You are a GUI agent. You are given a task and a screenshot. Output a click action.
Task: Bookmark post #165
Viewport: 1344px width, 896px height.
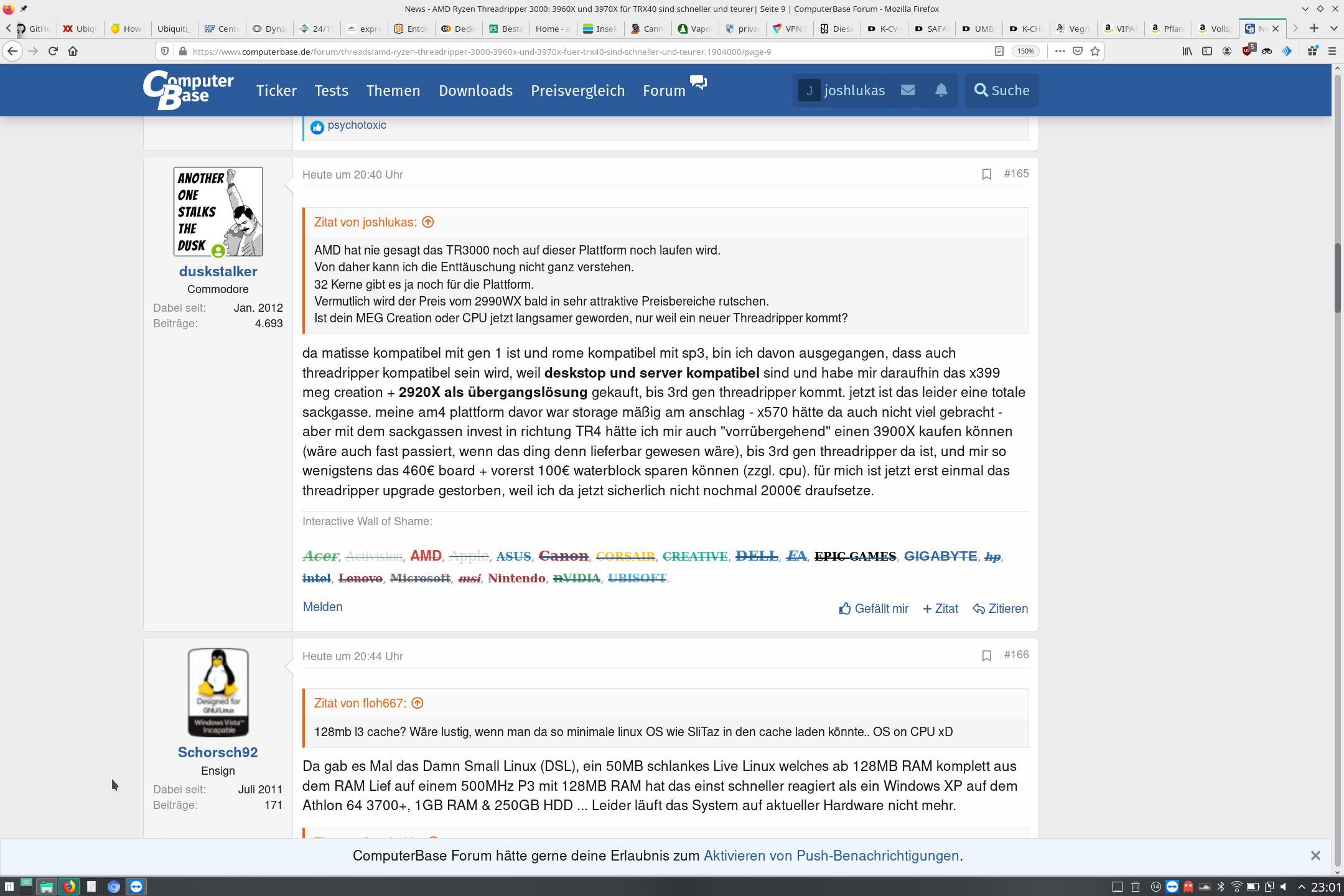point(986,174)
